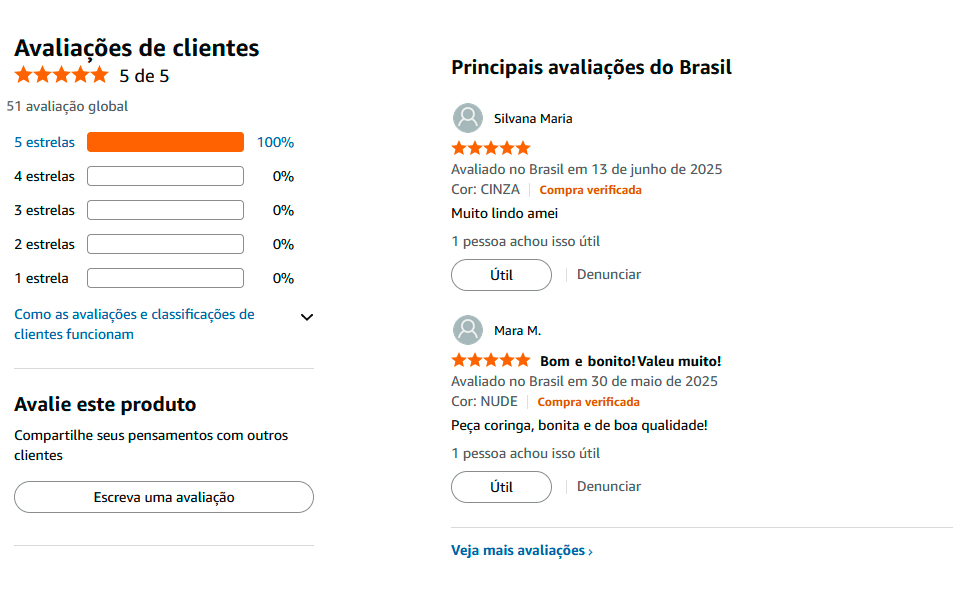Filter reviews by 1 estrela
The height and width of the screenshot is (600, 970).
pyautogui.click(x=40, y=278)
